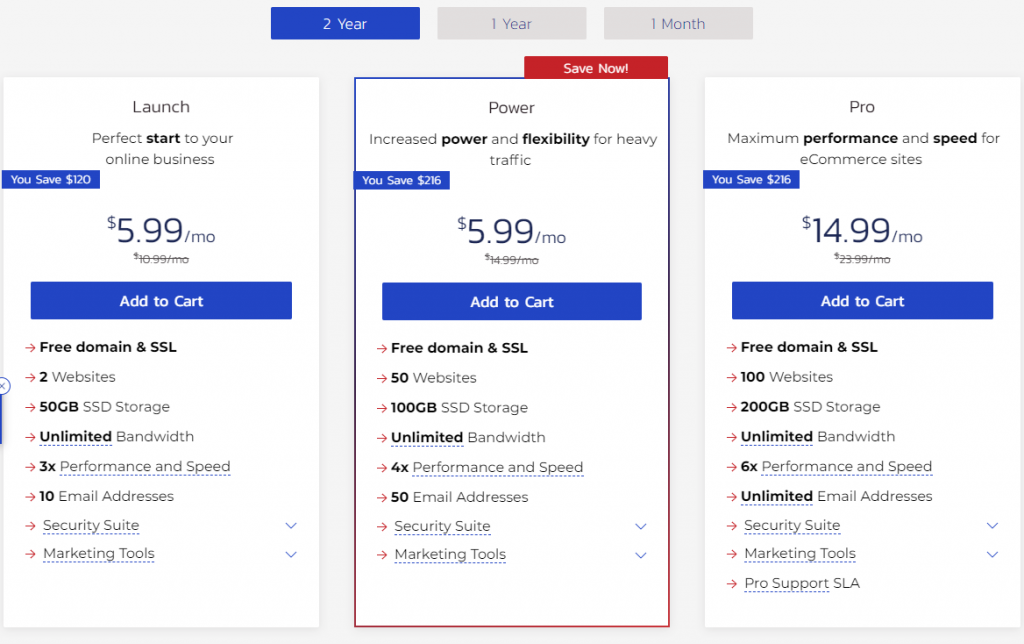Switch to 1 Month billing period

[678, 24]
